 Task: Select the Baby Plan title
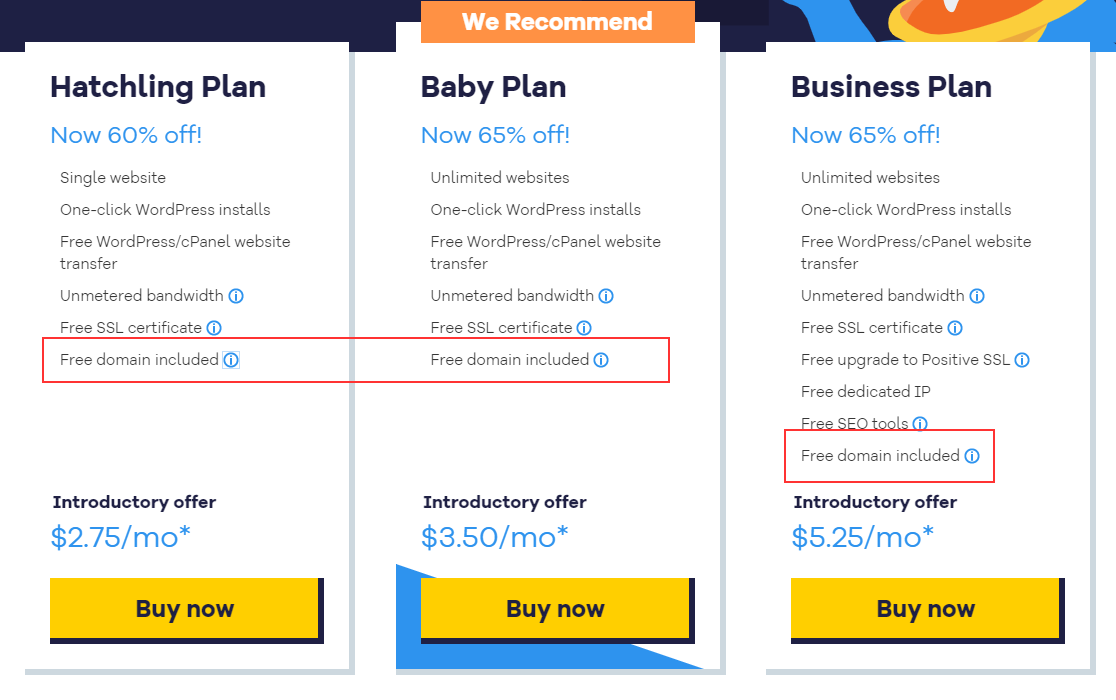493,87
